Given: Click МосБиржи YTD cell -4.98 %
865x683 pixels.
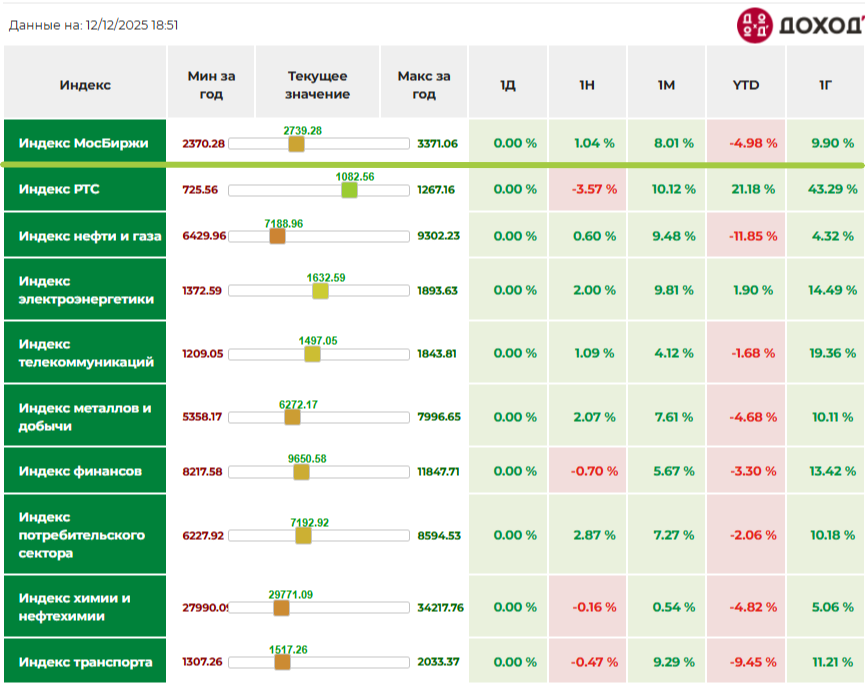Looking at the screenshot, I should pyautogui.click(x=746, y=142).
